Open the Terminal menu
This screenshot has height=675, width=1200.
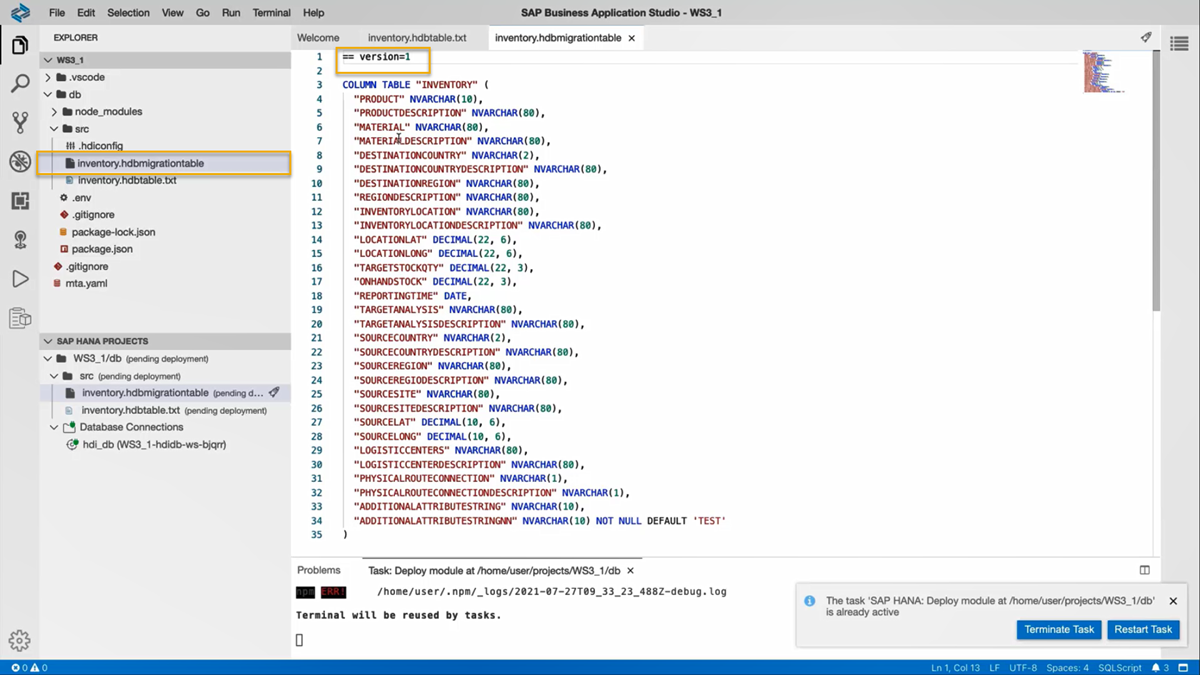(x=271, y=13)
